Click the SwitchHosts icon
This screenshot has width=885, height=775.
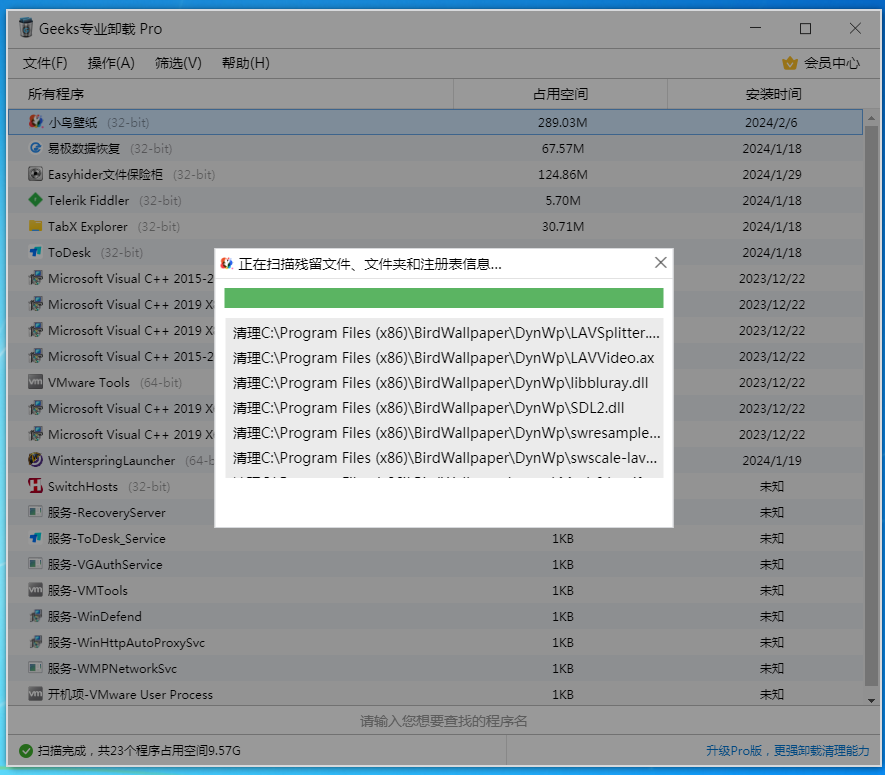coord(36,486)
